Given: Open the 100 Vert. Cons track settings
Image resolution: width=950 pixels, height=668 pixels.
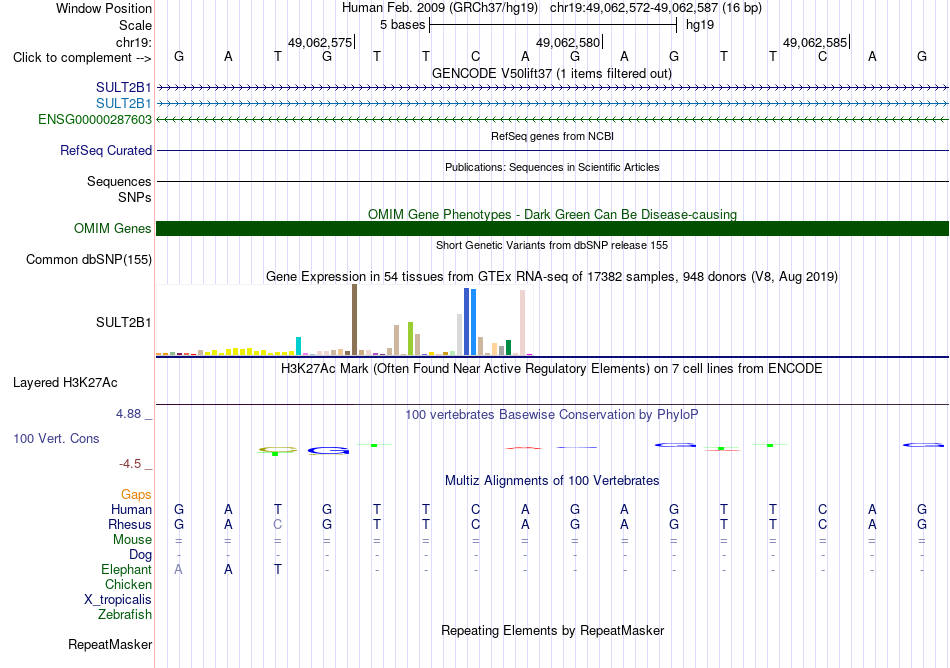Looking at the screenshot, I should (x=56, y=438).
